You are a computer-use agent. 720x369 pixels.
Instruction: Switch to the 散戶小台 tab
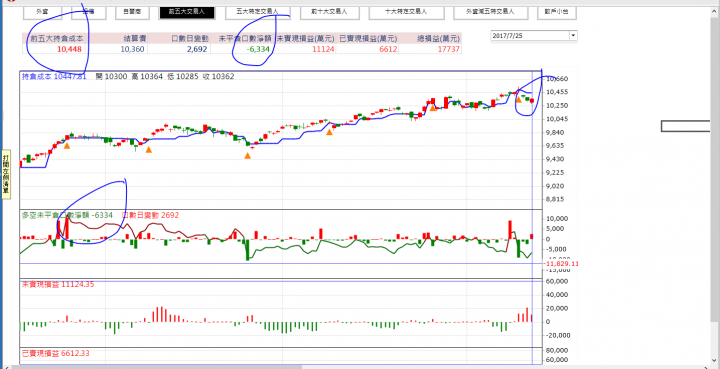(x=557, y=12)
